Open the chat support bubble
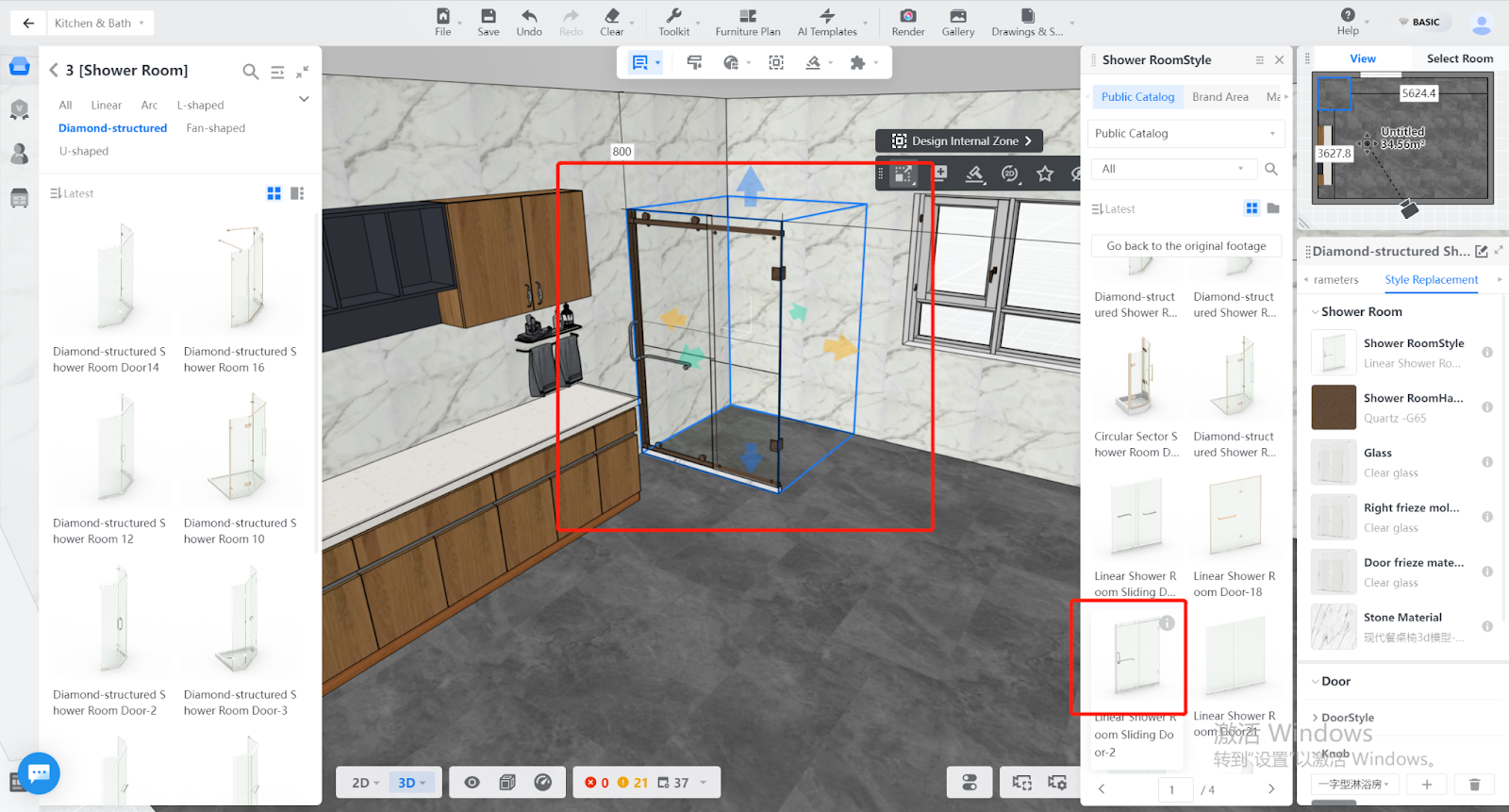 click(39, 773)
